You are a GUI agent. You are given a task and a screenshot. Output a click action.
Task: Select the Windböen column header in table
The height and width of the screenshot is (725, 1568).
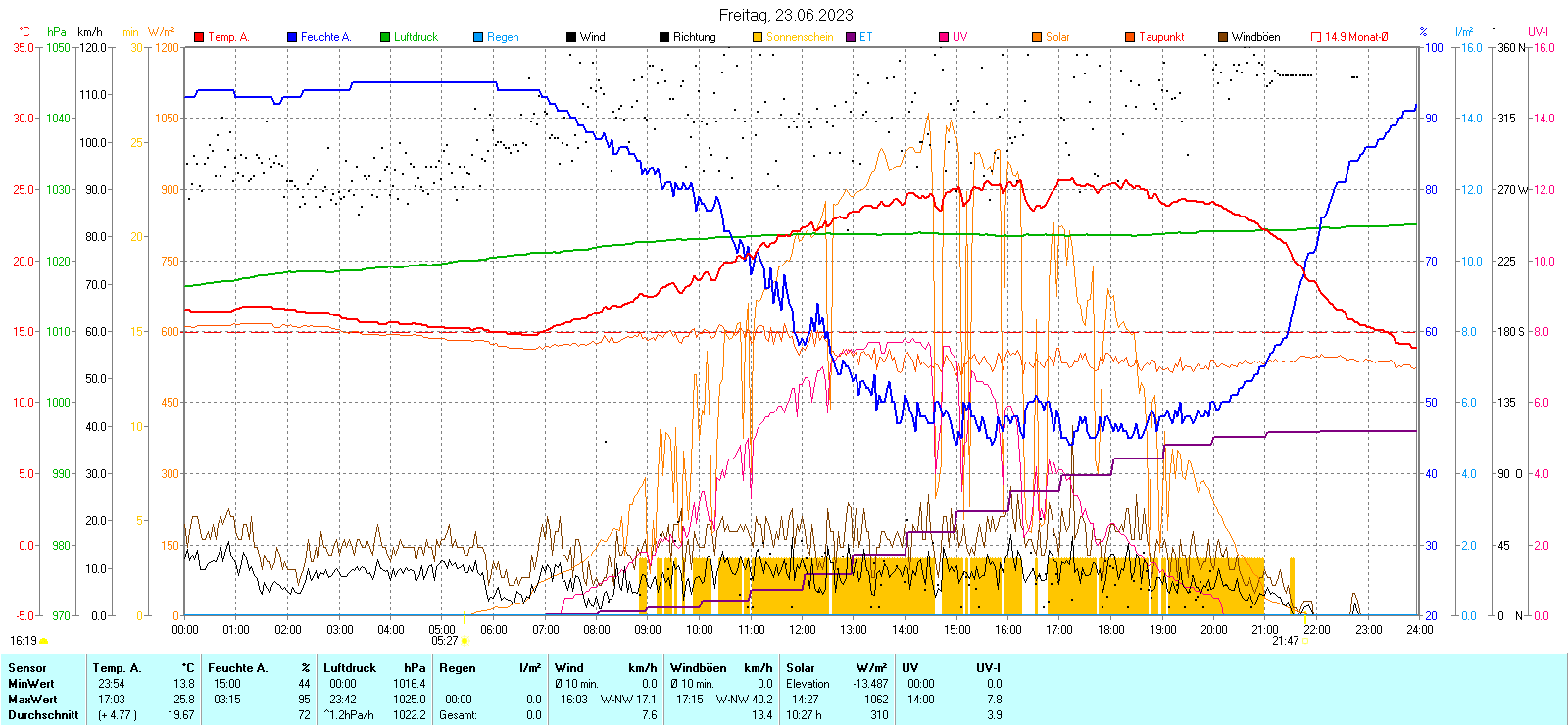tap(699, 668)
